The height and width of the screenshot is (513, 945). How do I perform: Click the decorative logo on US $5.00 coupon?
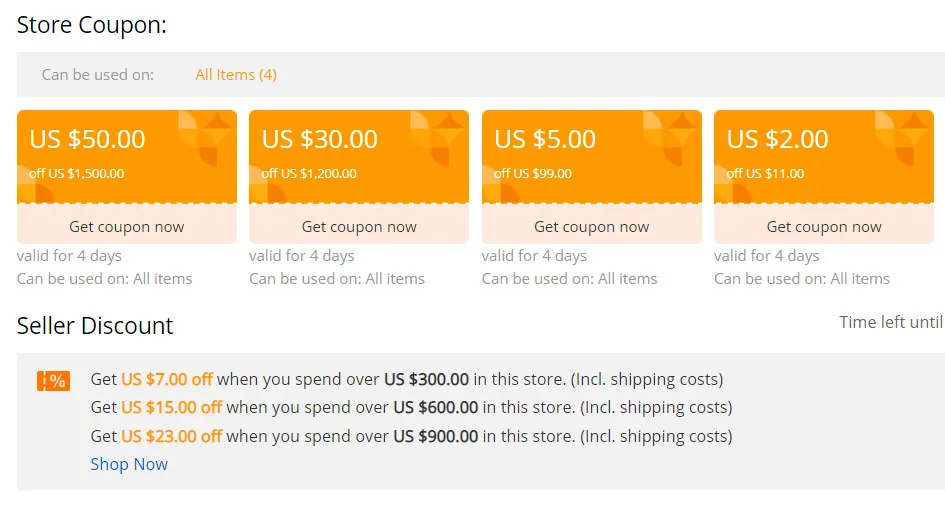[671, 138]
